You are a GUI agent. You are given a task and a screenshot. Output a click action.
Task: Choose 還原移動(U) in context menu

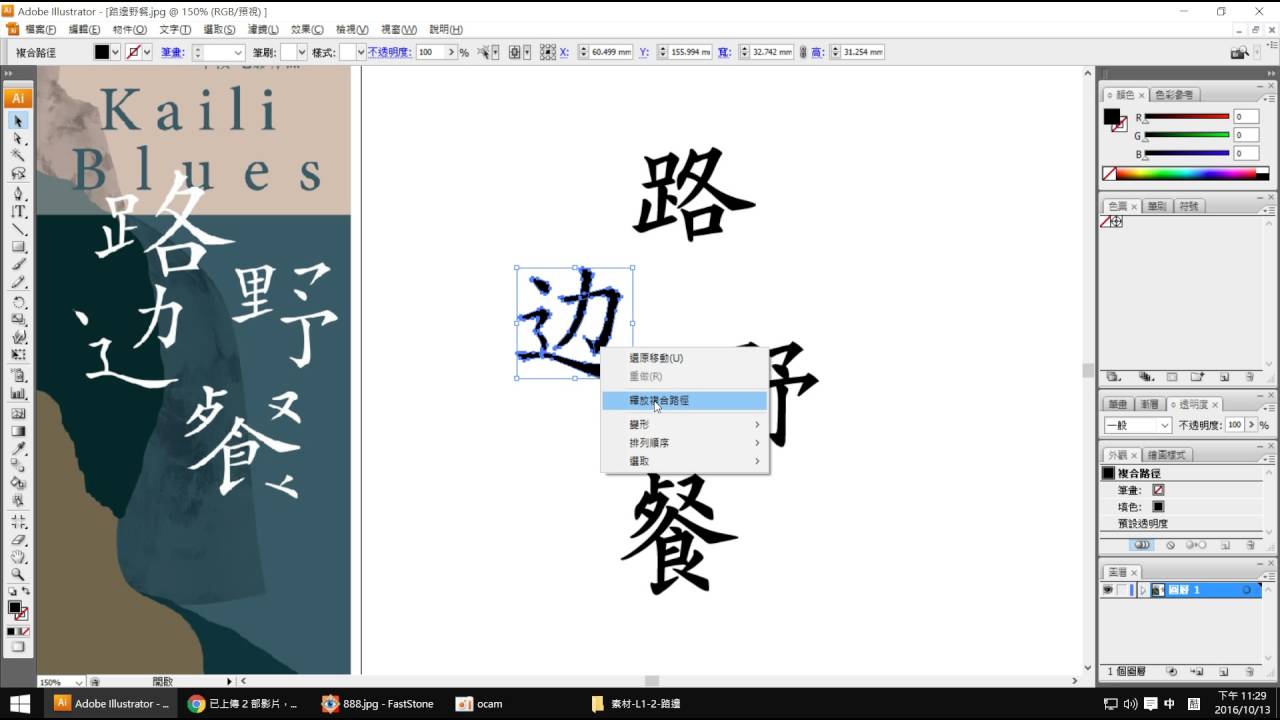coord(684,358)
